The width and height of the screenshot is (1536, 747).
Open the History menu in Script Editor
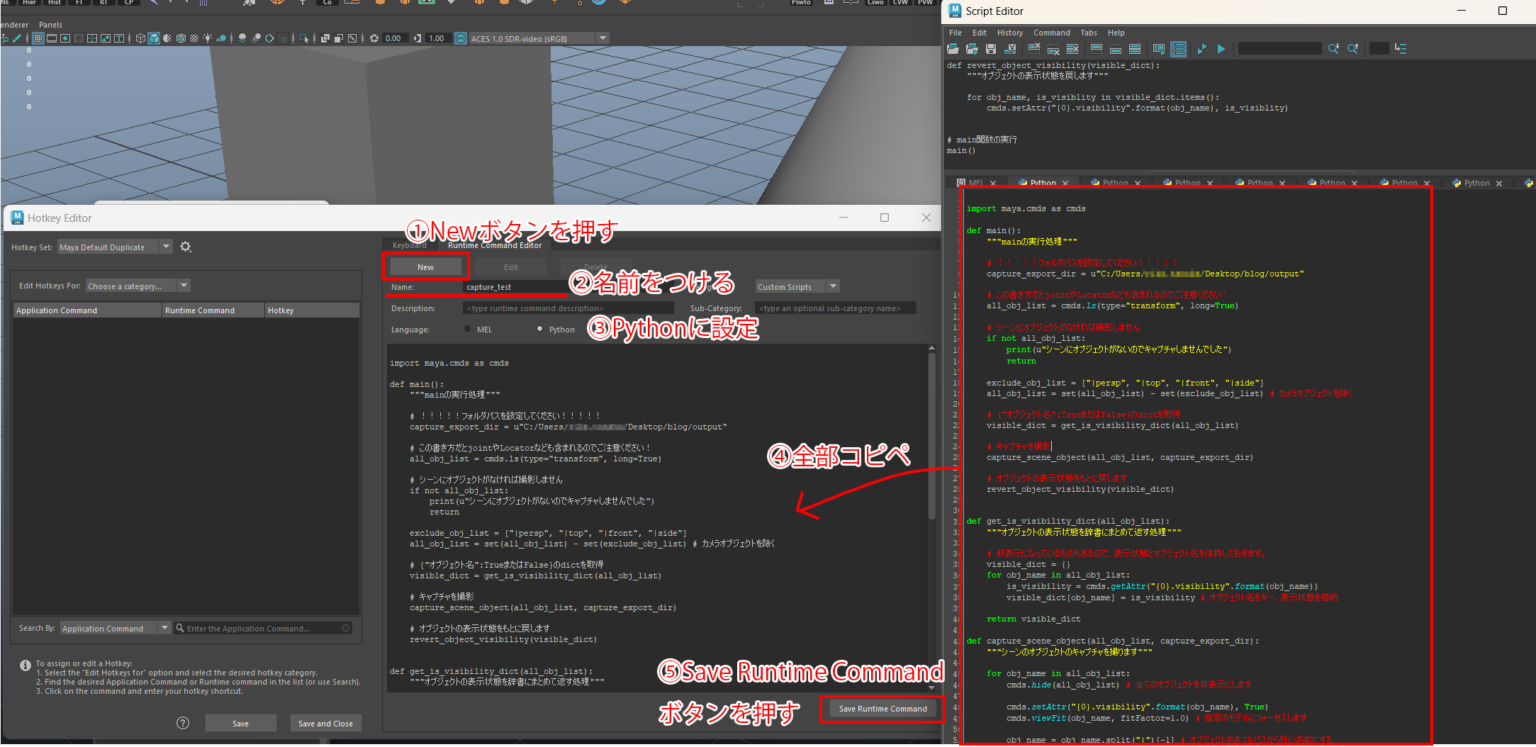tap(1009, 31)
